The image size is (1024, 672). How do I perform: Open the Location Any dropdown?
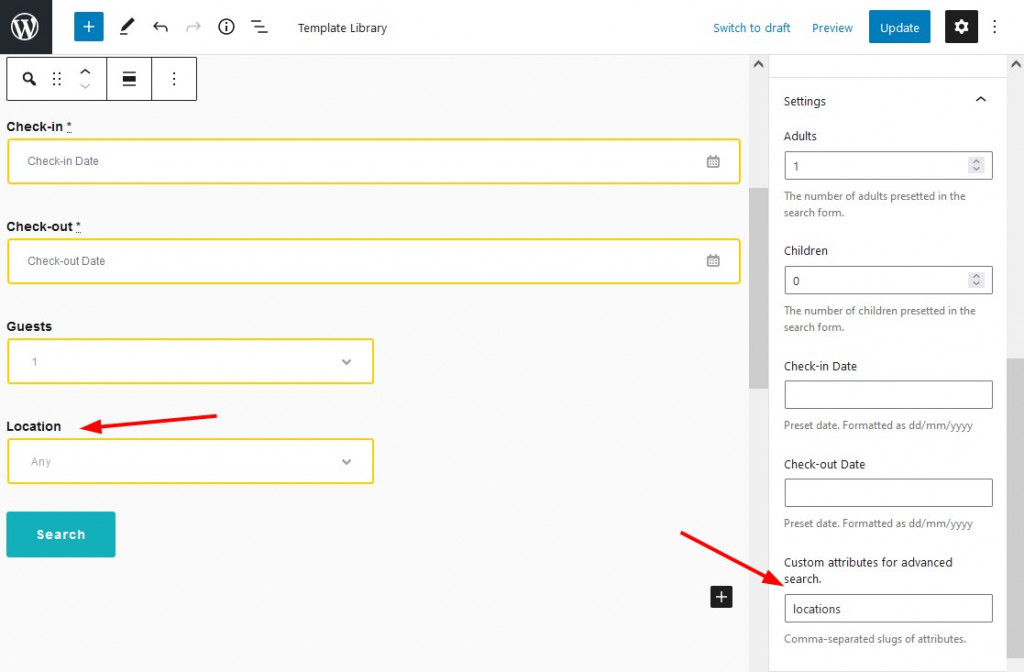pos(190,461)
